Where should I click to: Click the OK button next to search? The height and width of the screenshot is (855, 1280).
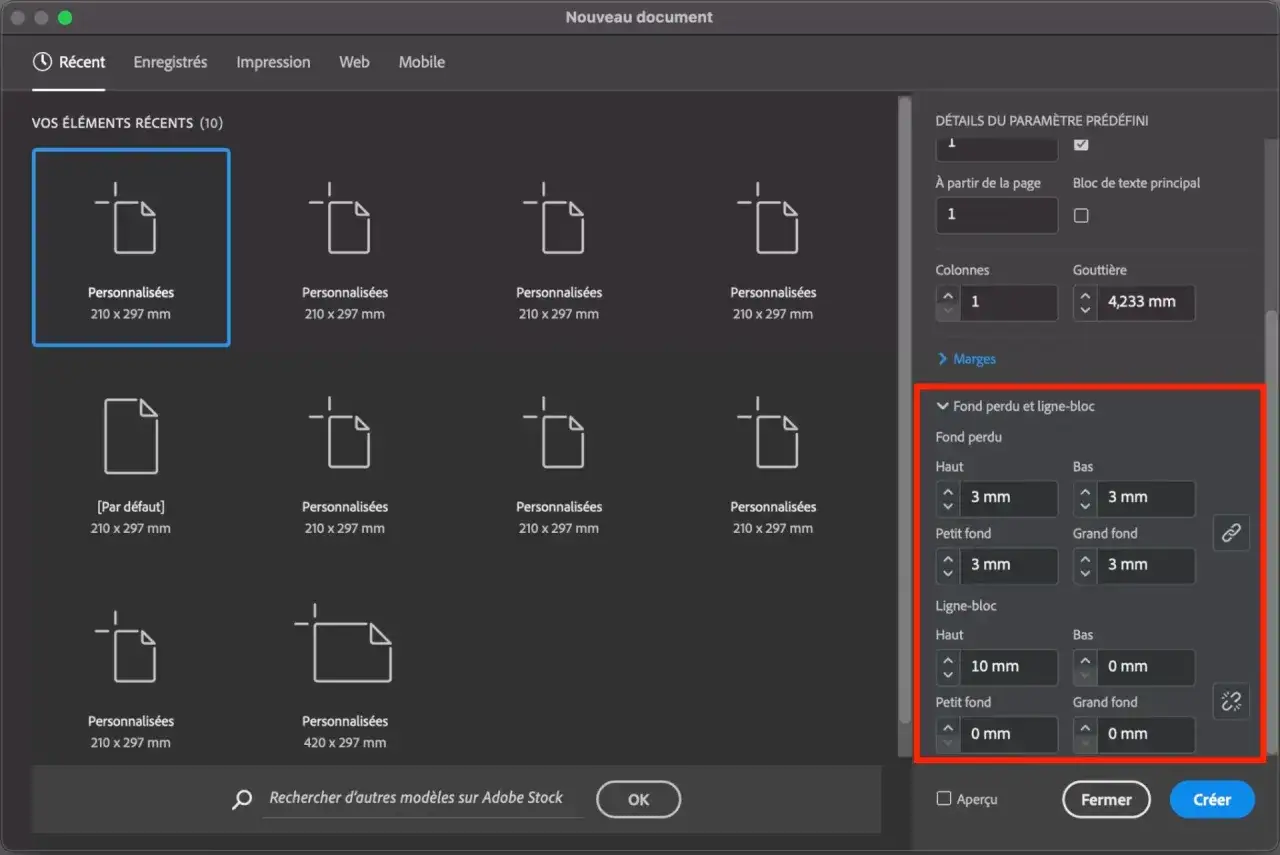pyautogui.click(x=638, y=799)
